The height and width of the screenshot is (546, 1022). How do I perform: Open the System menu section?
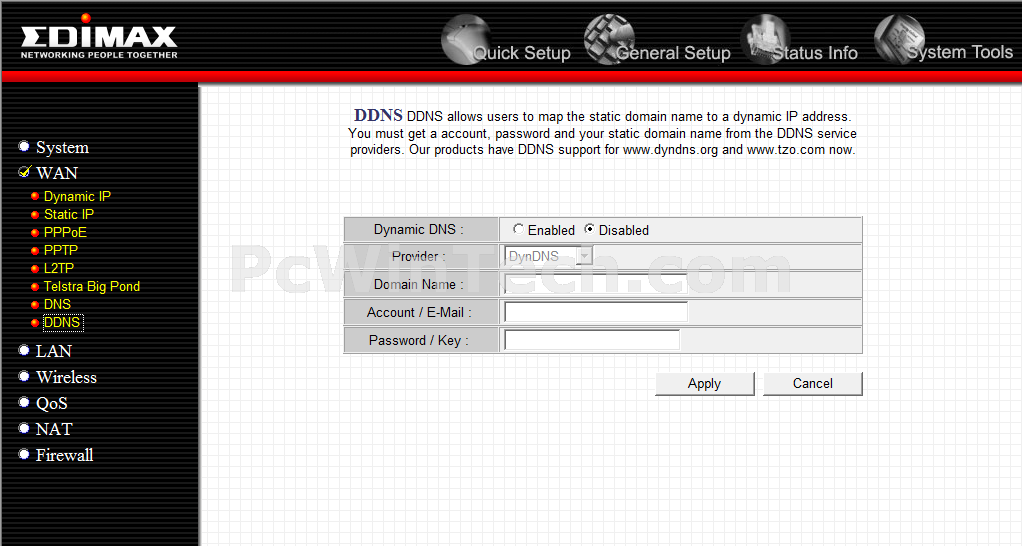pyautogui.click(x=62, y=148)
